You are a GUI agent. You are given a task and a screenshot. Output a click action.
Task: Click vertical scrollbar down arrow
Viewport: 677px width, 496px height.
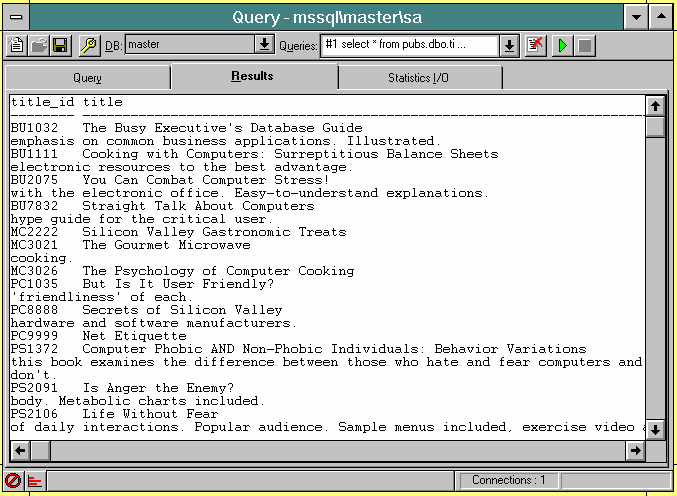click(x=655, y=430)
